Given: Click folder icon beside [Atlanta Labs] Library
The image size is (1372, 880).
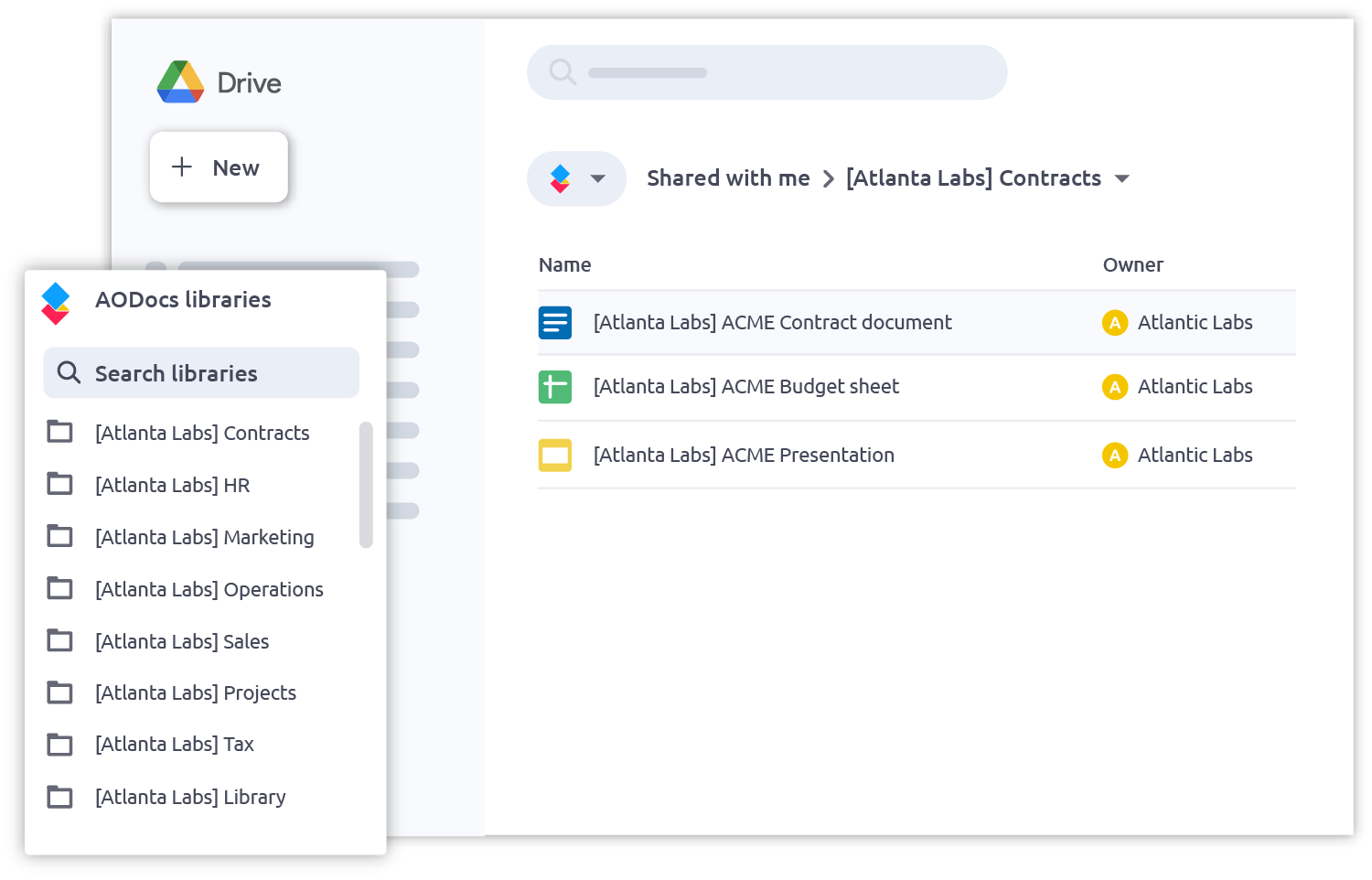Looking at the screenshot, I should [60, 796].
